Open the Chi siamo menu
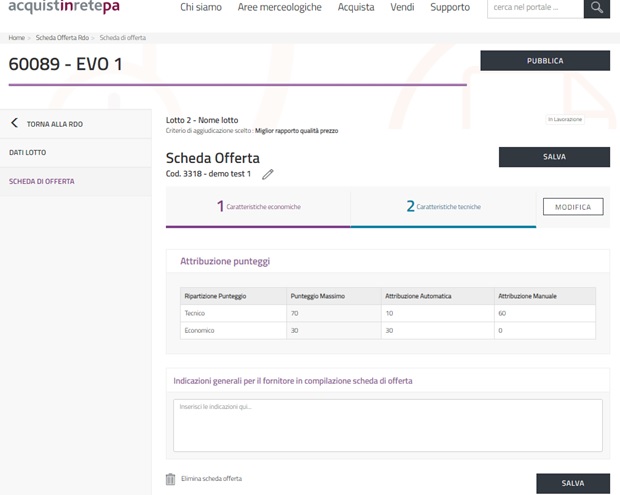Viewport: 620px width, 495px height. click(201, 8)
